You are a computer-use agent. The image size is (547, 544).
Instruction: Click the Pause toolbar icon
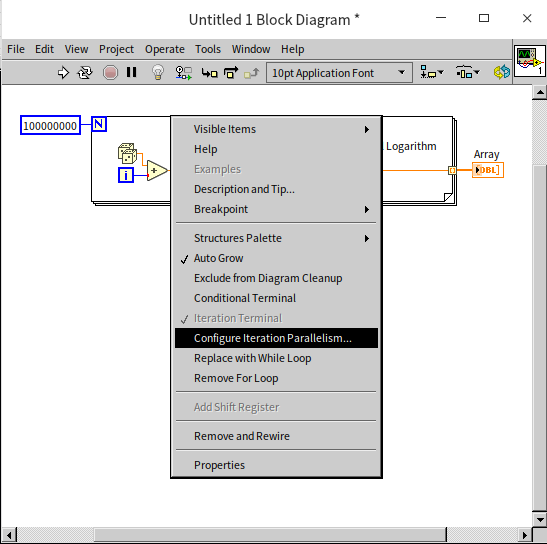click(132, 72)
